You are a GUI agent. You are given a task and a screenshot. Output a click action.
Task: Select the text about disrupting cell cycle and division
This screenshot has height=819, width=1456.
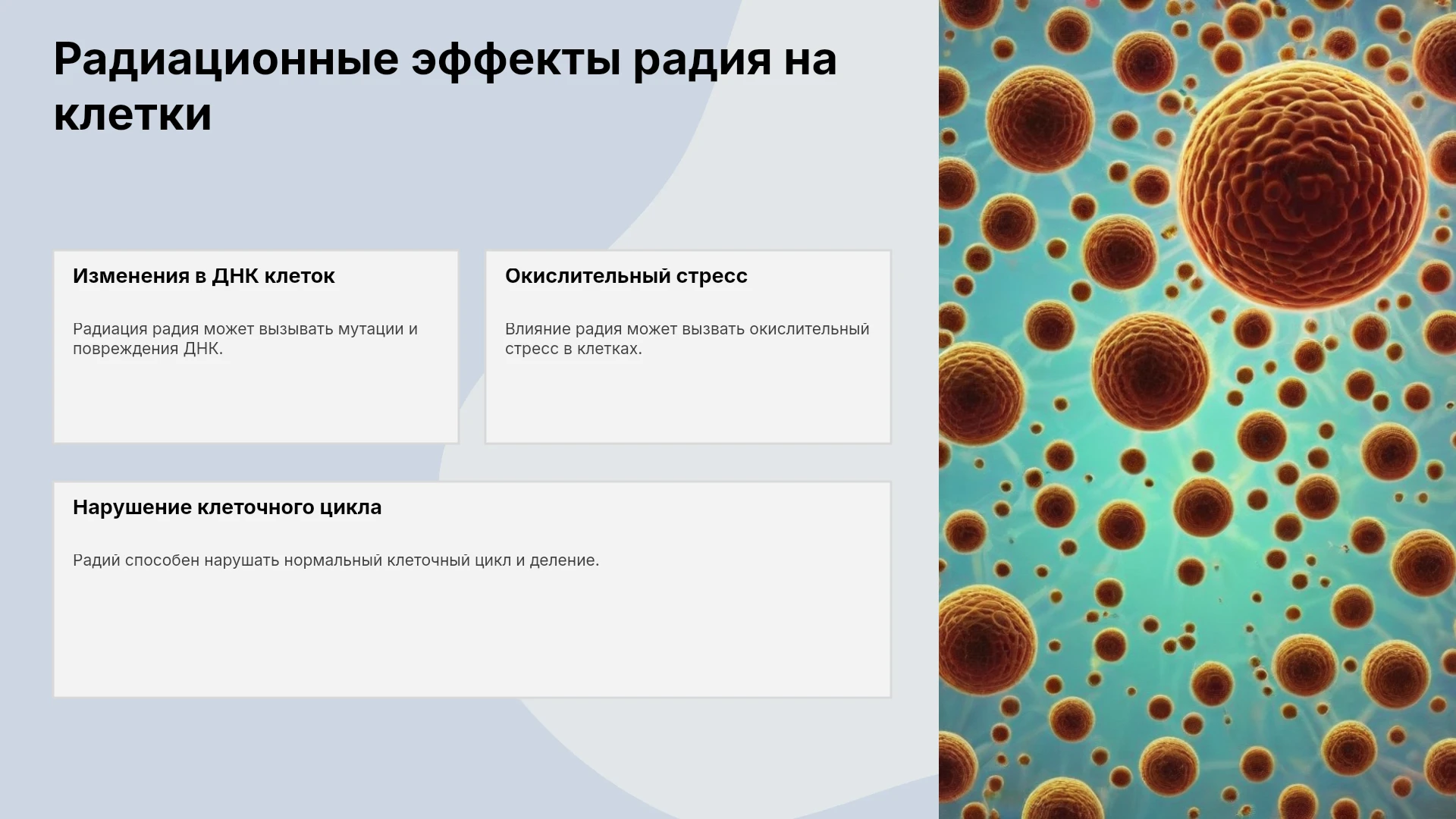tap(336, 560)
